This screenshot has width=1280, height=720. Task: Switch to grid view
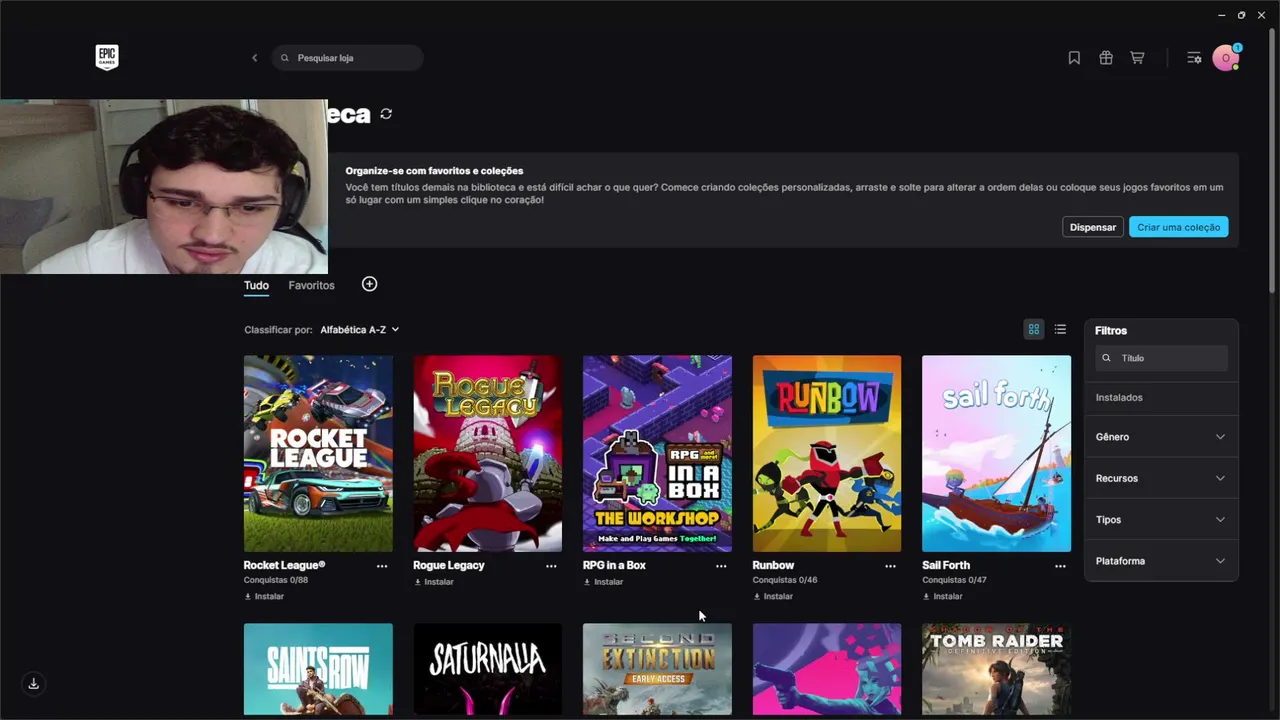pyautogui.click(x=1034, y=329)
